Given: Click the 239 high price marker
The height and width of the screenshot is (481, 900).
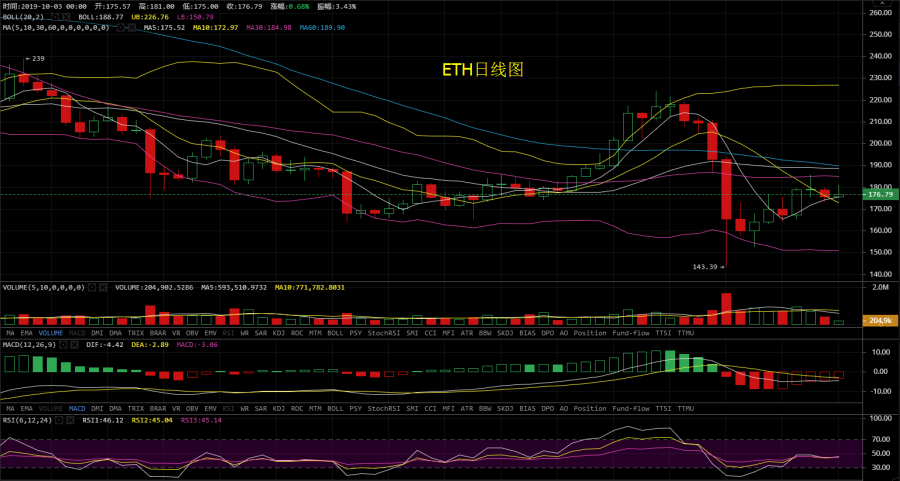Looking at the screenshot, I should pos(35,59).
